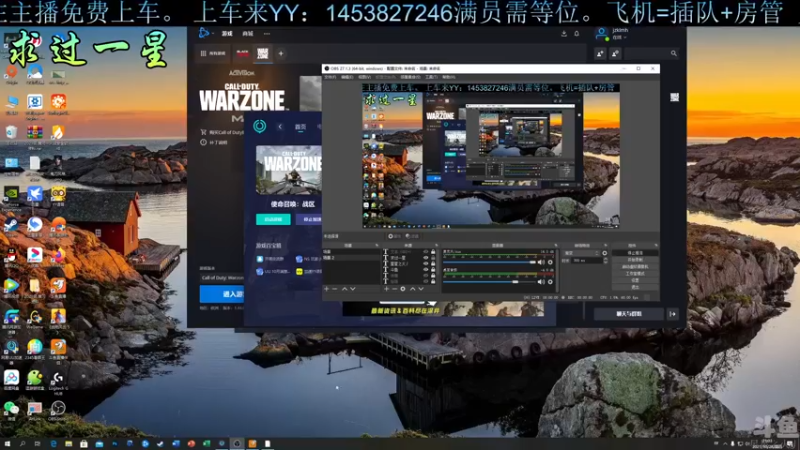Open Battle.net downloads icon
Viewport: 800px width, 450px height.
point(564,34)
